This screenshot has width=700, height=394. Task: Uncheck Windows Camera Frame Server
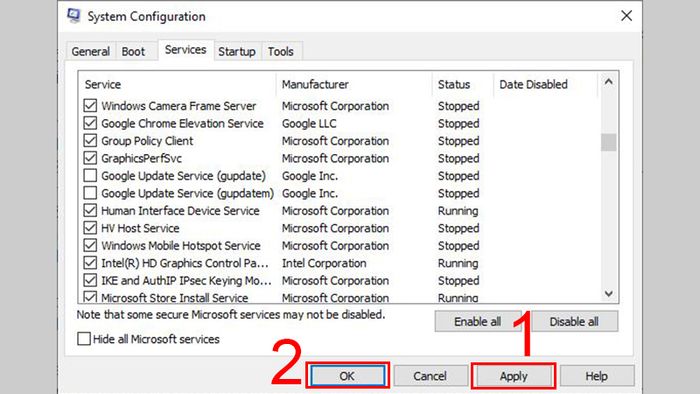[90, 106]
